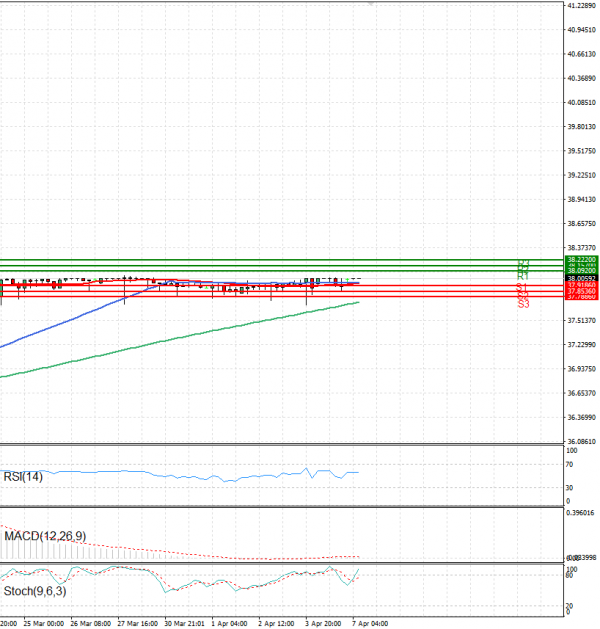The width and height of the screenshot is (600, 629).
Task: Click the RSI scale 30 level label
Action: click(569, 488)
